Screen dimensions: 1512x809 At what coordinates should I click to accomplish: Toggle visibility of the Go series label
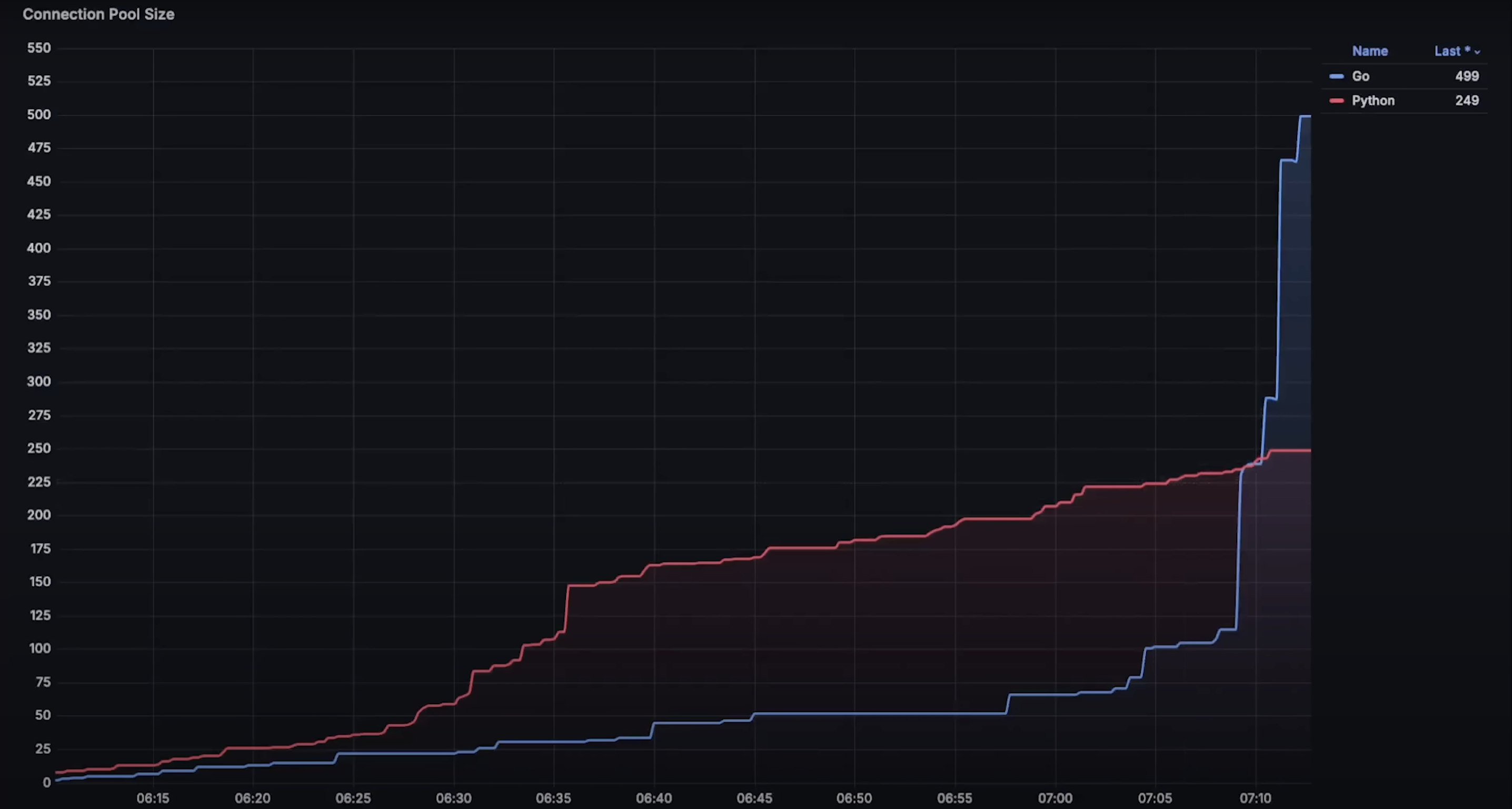[1360, 76]
